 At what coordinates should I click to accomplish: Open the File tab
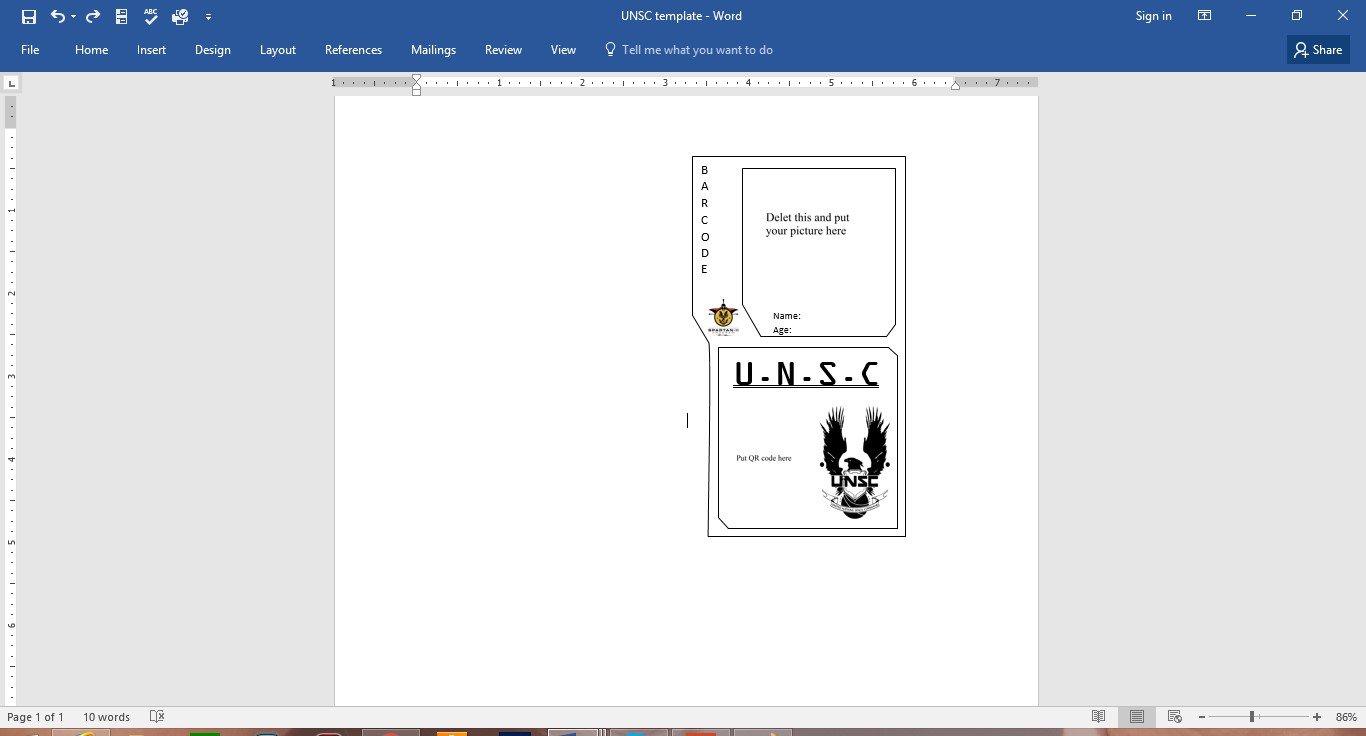pos(30,50)
